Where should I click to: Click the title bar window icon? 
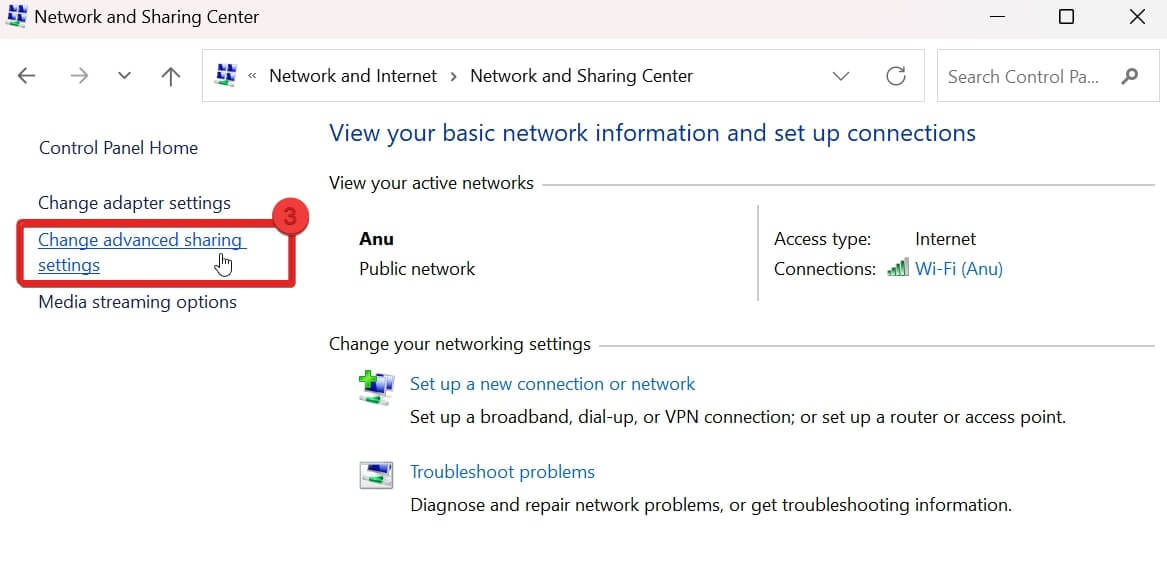(17, 17)
